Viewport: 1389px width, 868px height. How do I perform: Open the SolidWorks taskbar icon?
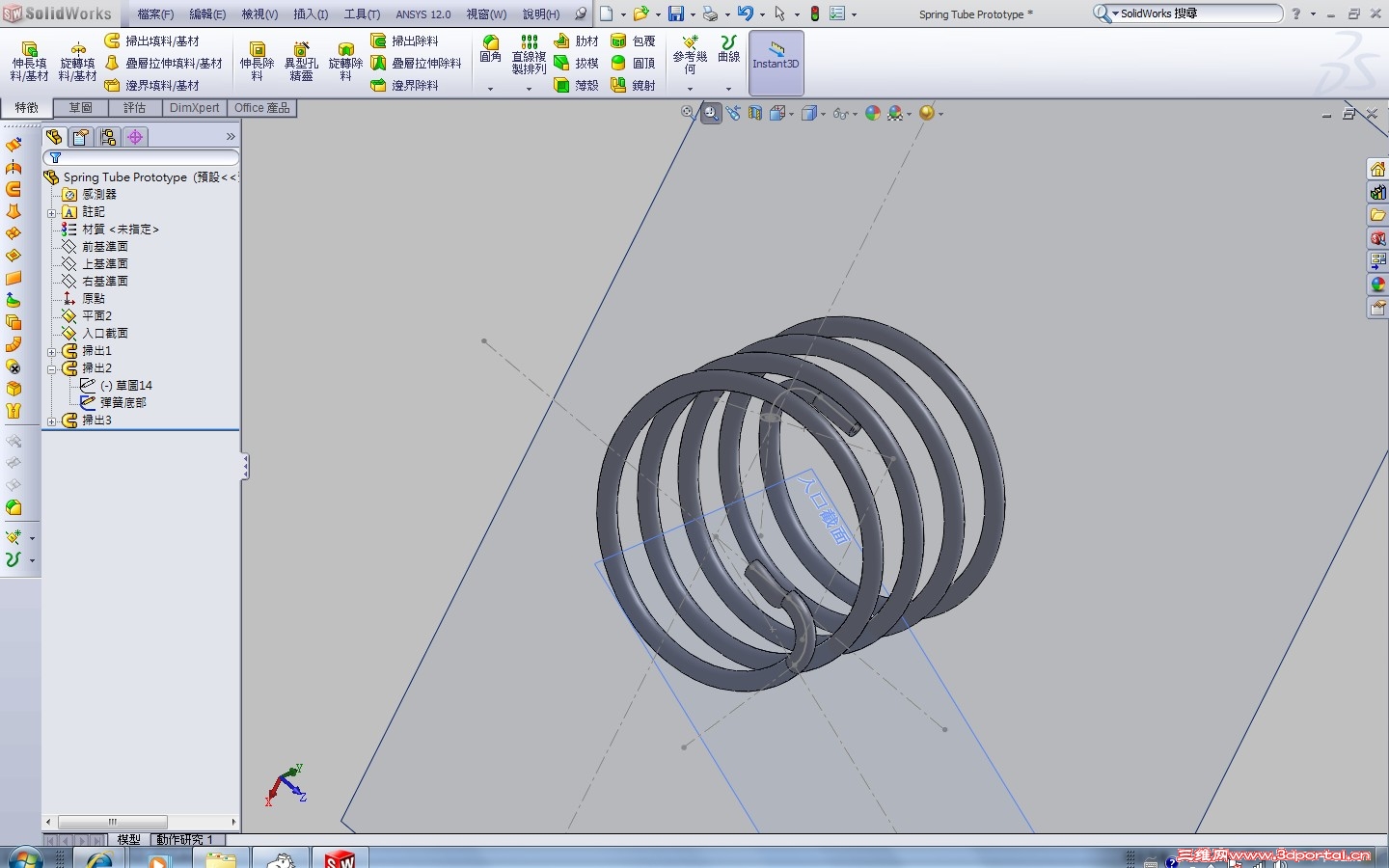pyautogui.click(x=340, y=857)
